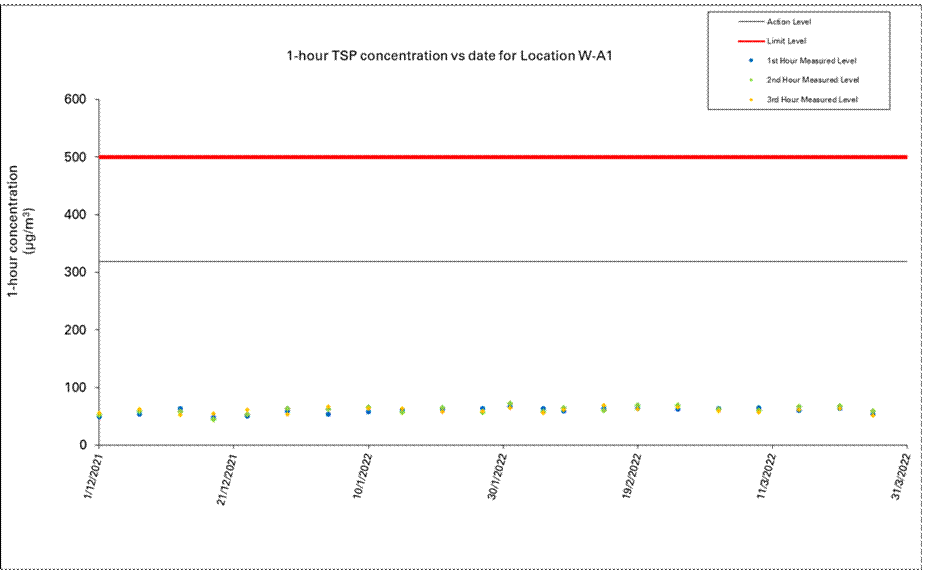This screenshot has width=925, height=576.
Task: Click the red Limit Level line
Action: pos(500,157)
